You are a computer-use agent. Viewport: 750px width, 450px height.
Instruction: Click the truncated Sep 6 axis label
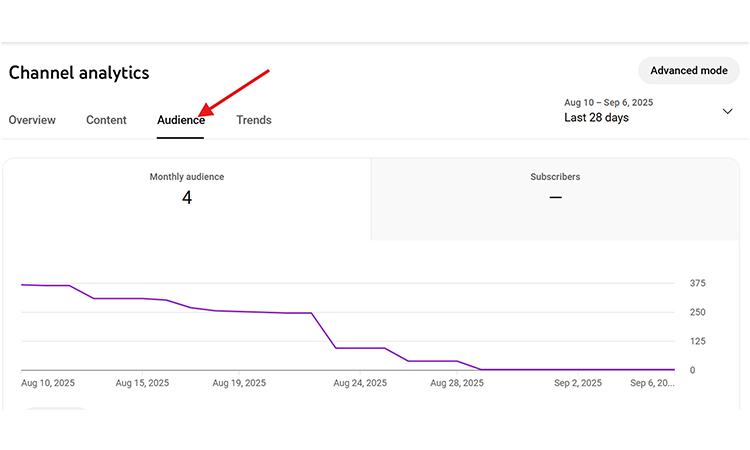tap(652, 383)
